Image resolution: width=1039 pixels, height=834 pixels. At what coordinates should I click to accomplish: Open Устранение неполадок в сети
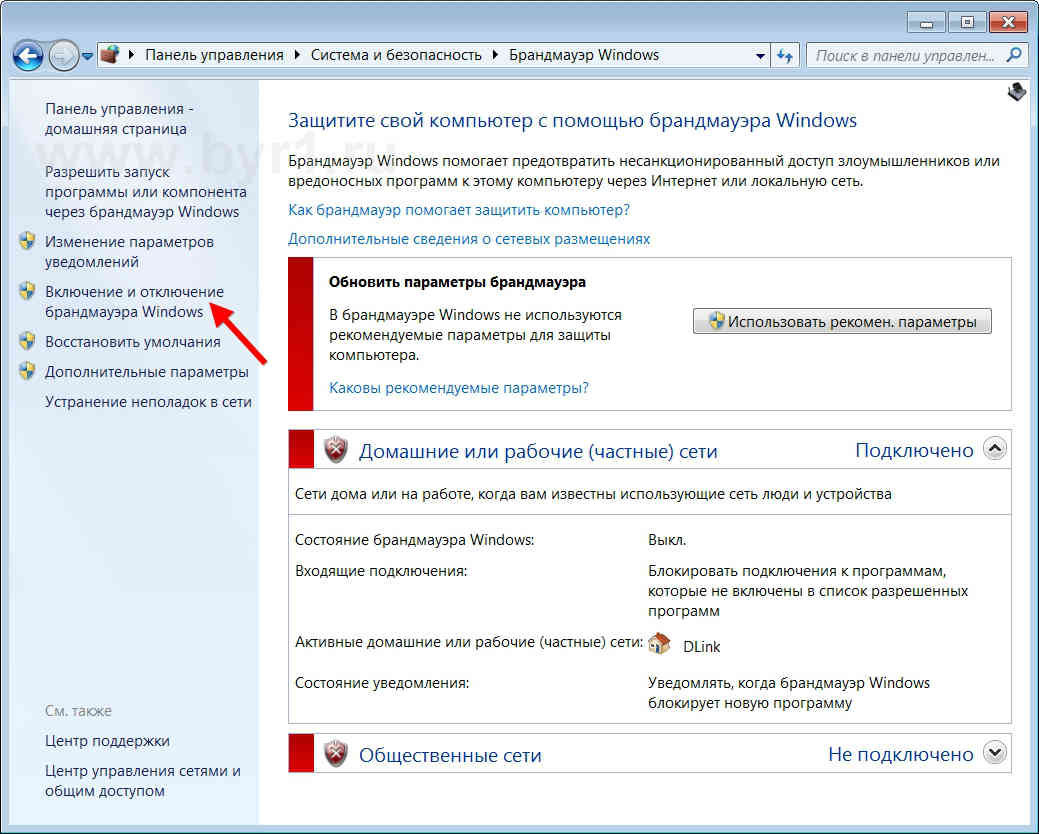pos(148,402)
